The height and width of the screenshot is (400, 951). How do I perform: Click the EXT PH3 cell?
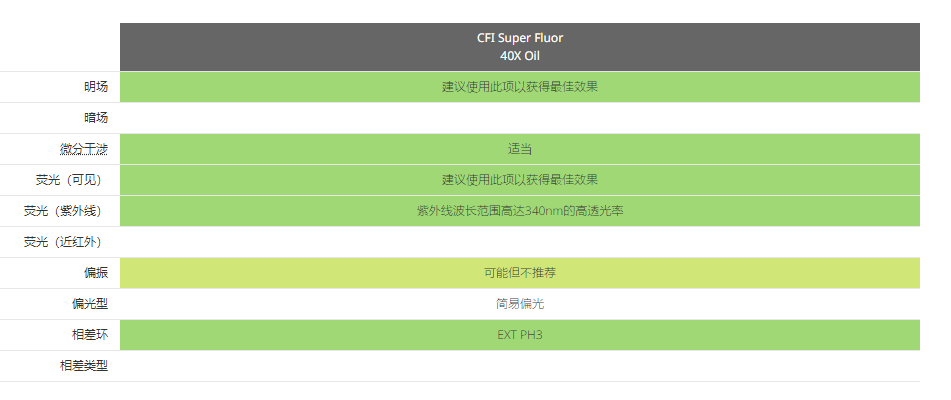(519, 335)
